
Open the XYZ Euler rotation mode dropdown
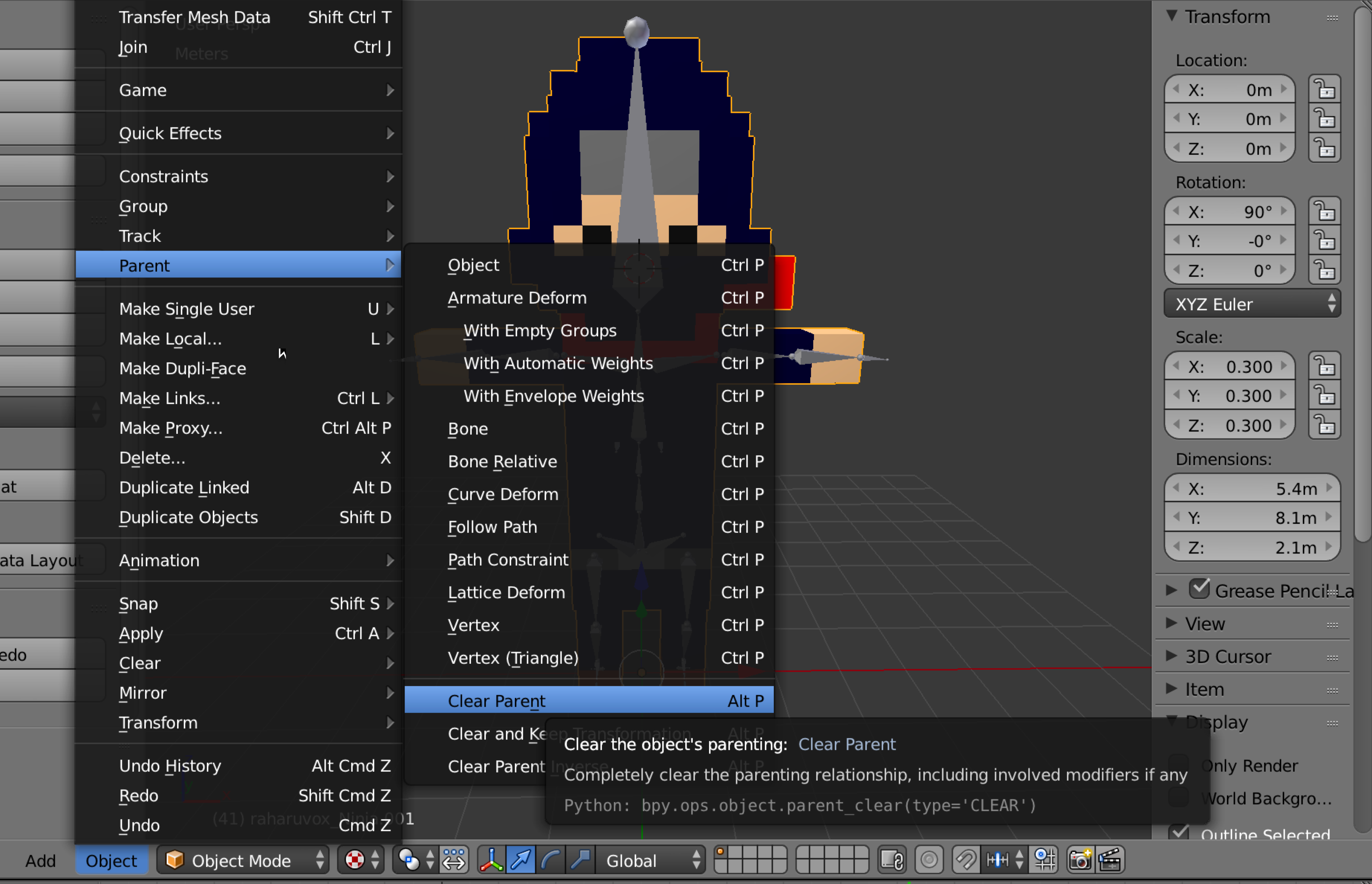click(x=1252, y=304)
